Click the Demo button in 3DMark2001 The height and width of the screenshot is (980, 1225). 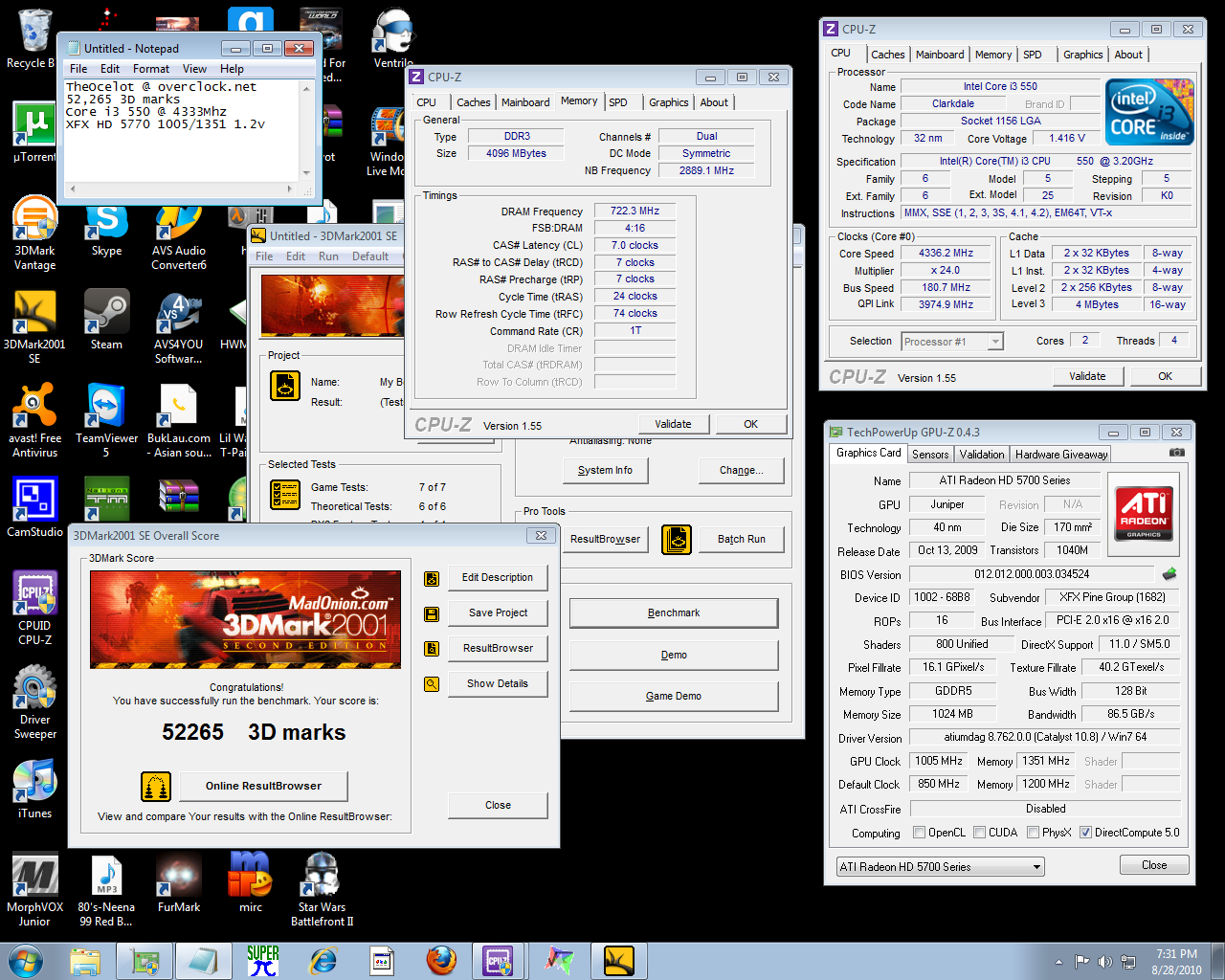674,655
